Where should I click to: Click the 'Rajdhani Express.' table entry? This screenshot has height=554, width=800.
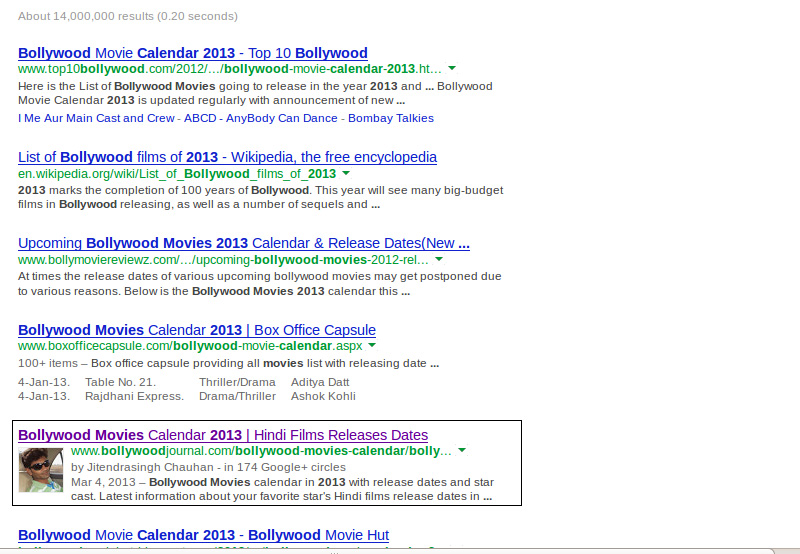[134, 396]
